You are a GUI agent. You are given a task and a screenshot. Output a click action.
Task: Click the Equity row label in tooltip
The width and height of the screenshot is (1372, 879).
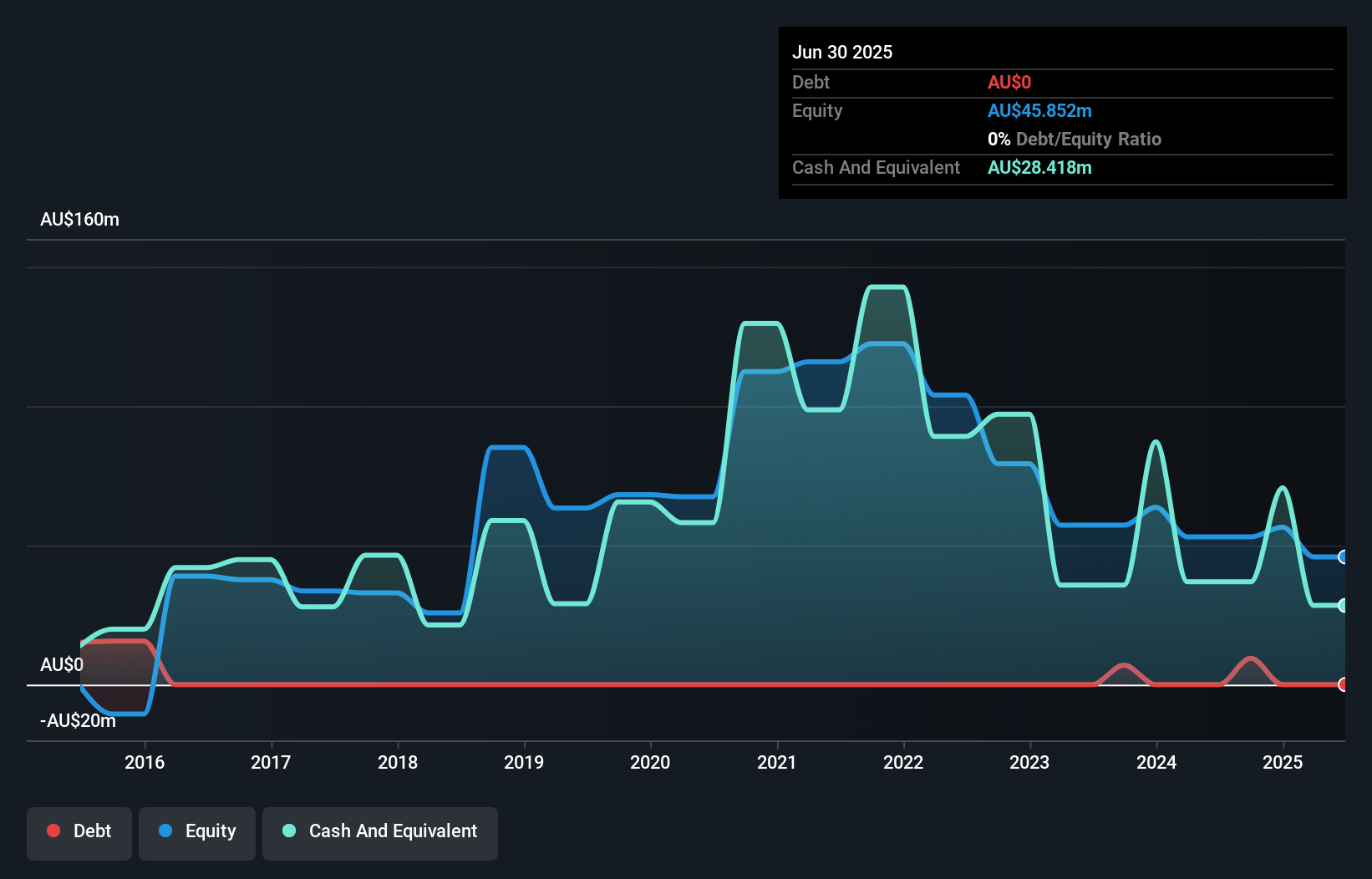coord(817,111)
